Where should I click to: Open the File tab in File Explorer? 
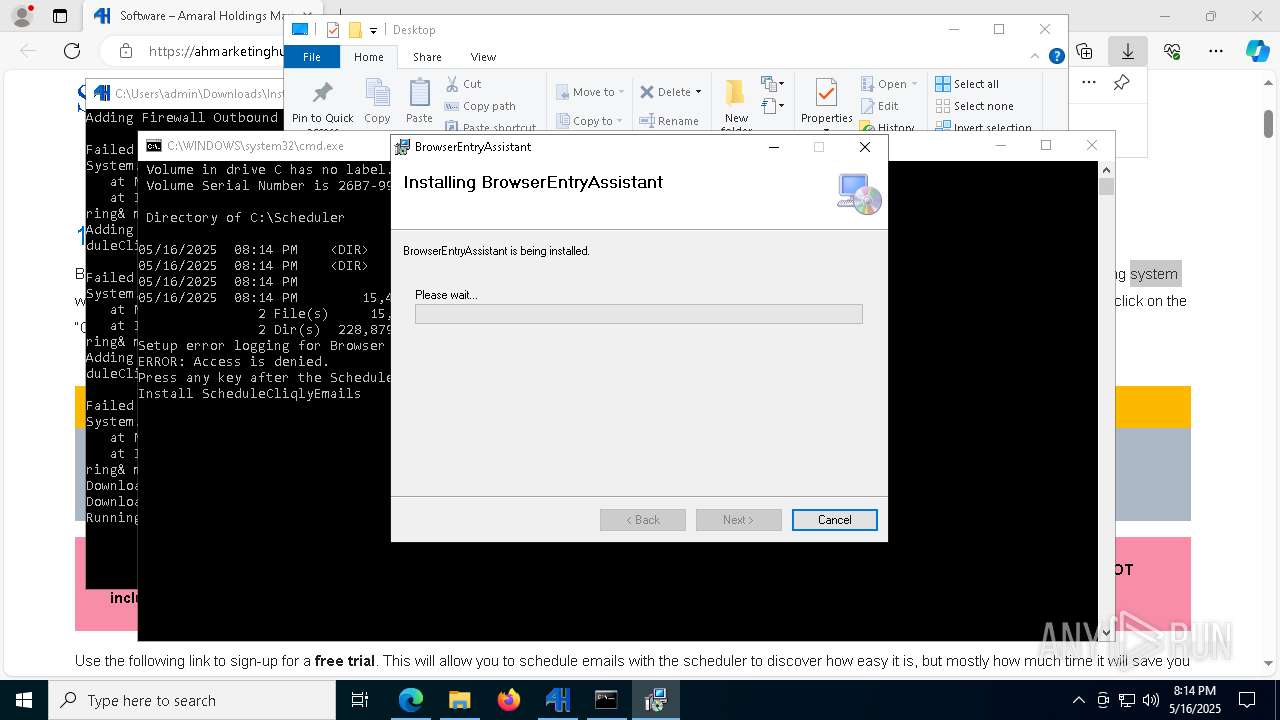312,57
